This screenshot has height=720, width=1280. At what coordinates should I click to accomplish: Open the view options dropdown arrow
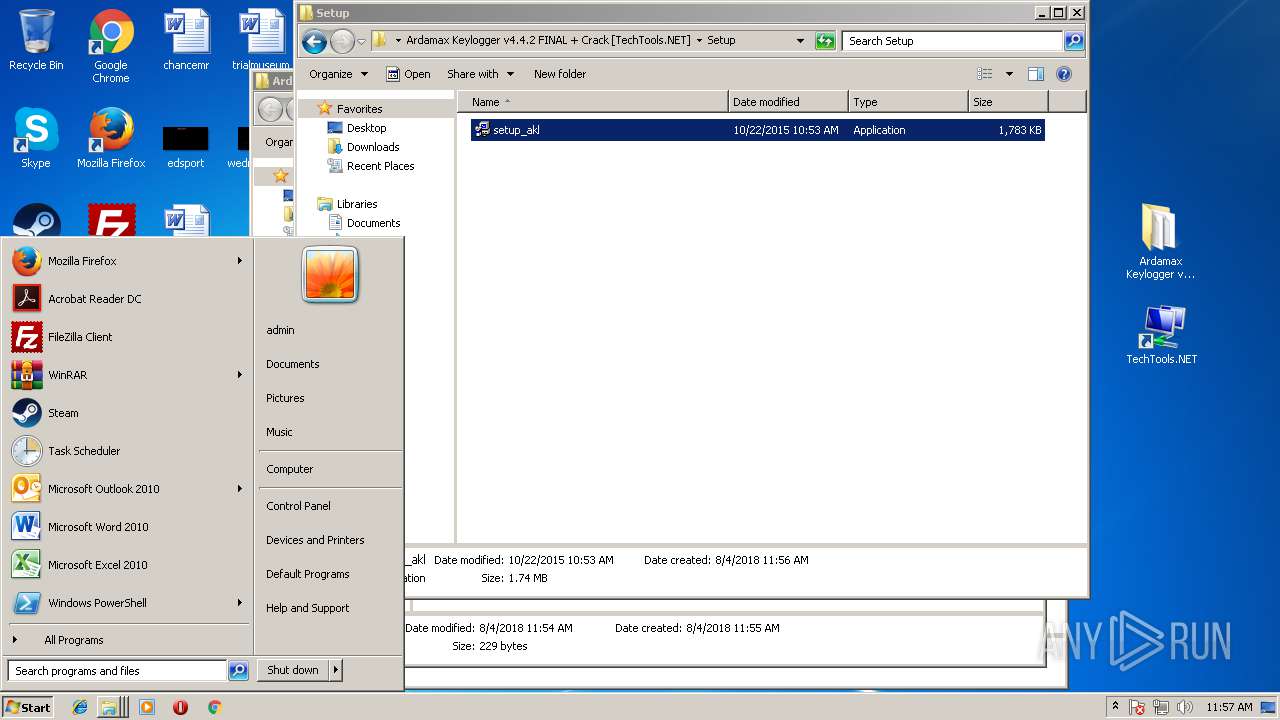point(1009,74)
